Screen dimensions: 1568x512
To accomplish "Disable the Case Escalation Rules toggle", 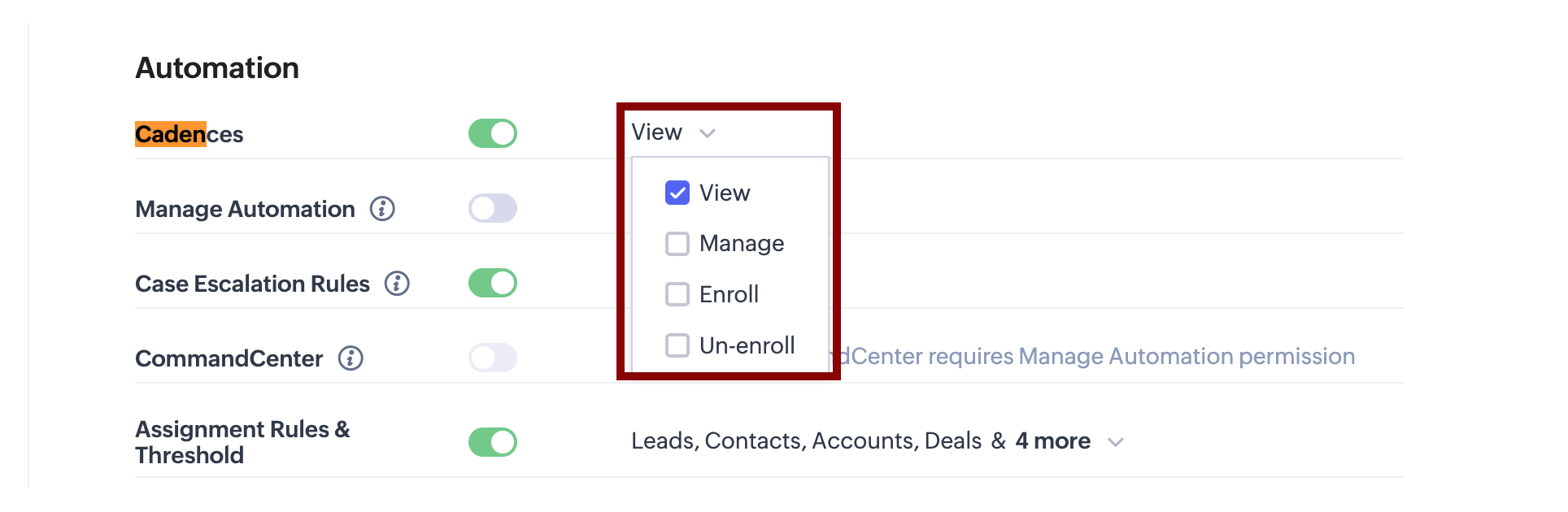I will tap(493, 283).
